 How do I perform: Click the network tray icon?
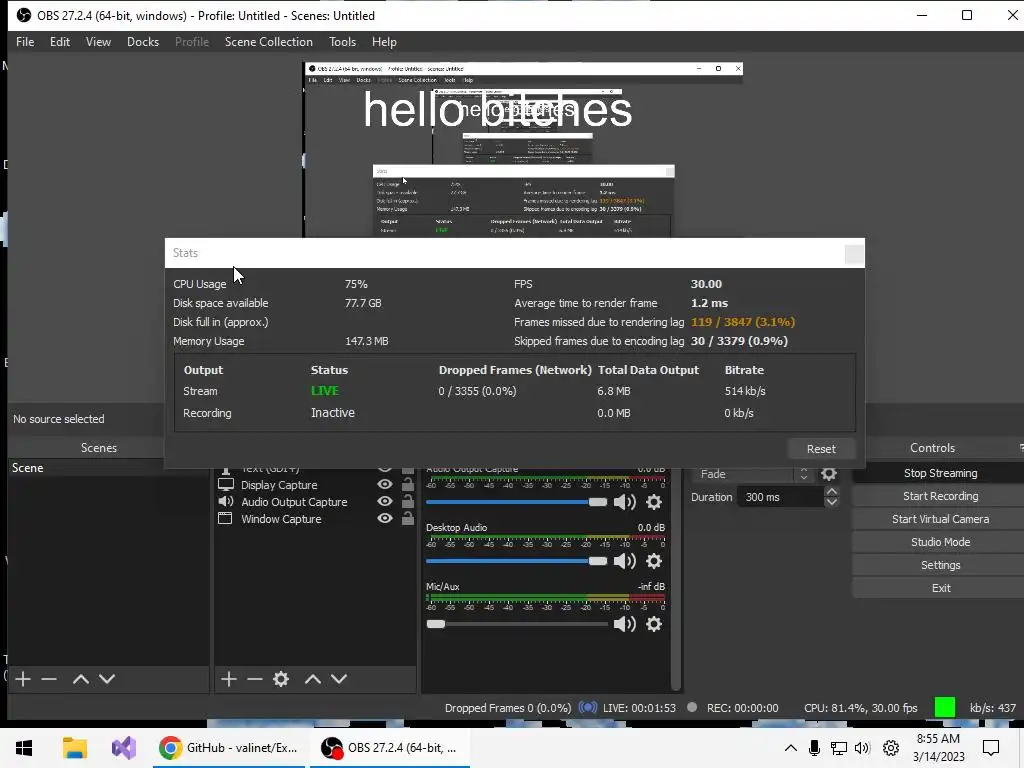(x=839, y=748)
